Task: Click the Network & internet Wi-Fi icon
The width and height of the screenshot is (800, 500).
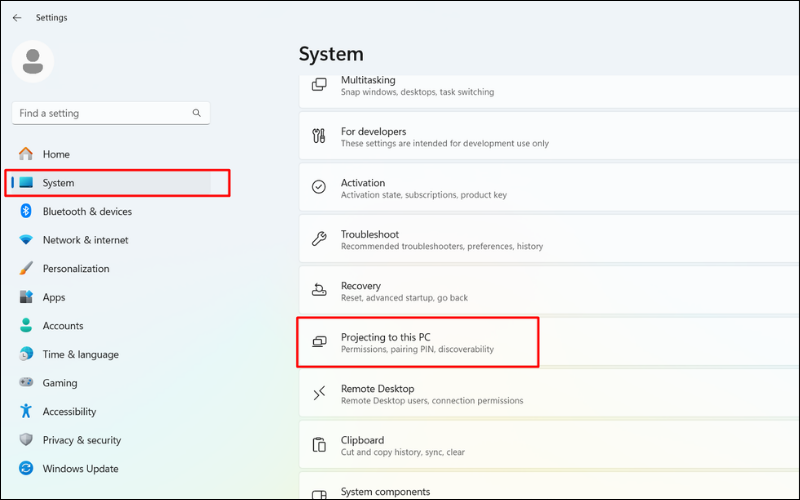Action: (x=26, y=240)
